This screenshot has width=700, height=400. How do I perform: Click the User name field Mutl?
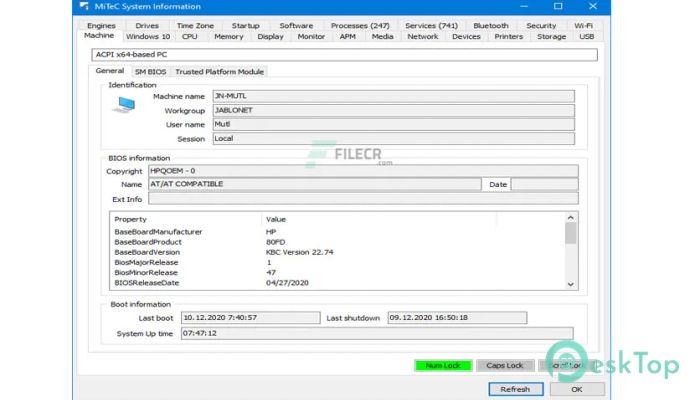[x=394, y=125]
